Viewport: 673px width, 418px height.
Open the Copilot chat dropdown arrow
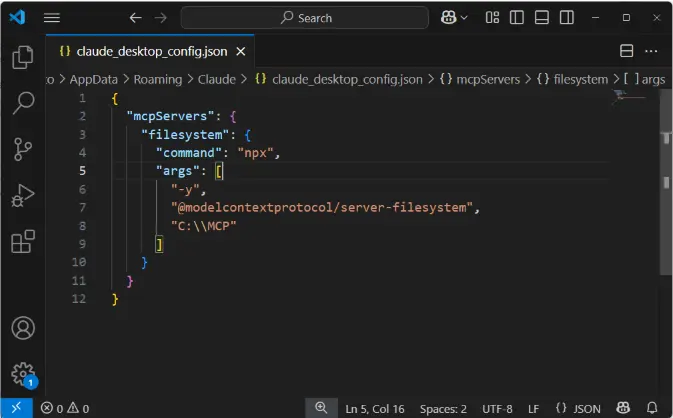pyautogui.click(x=464, y=18)
